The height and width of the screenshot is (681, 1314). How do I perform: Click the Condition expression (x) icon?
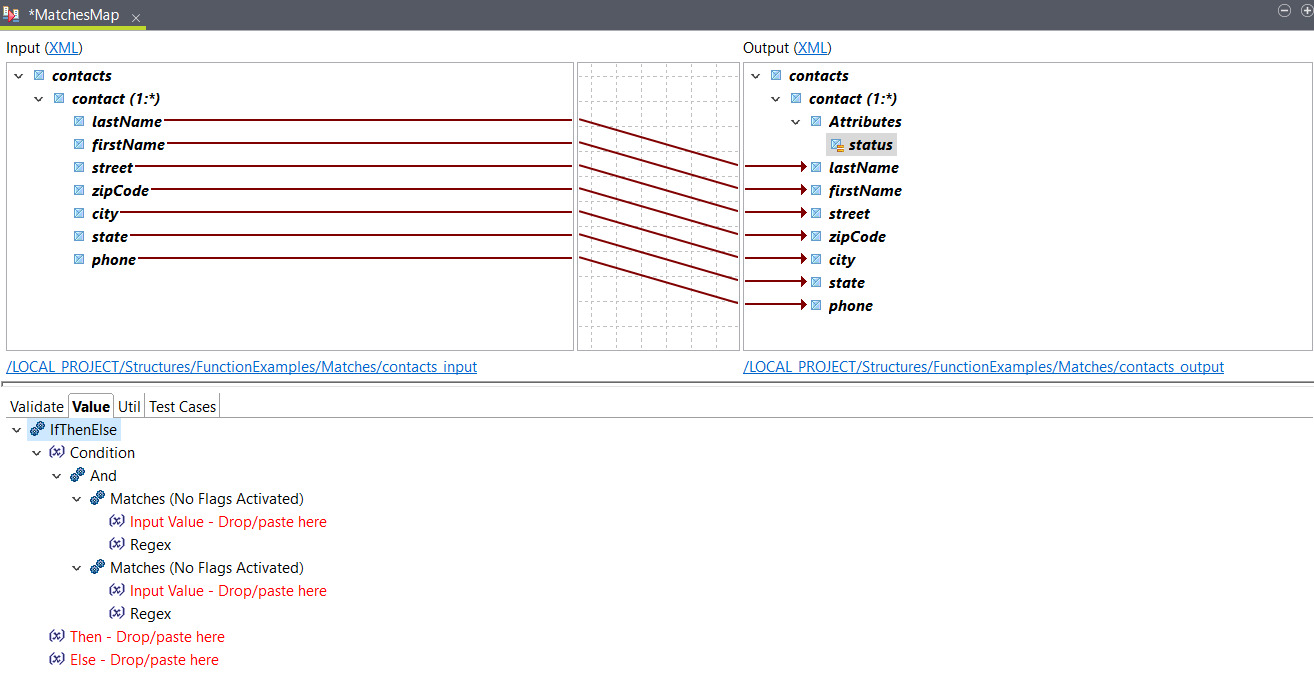(x=57, y=452)
